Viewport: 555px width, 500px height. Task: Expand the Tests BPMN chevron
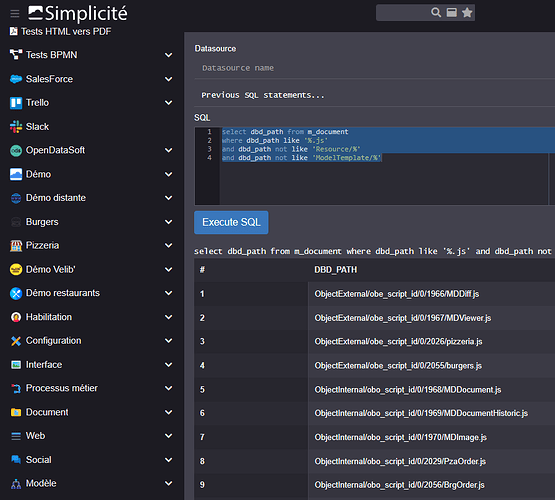coord(168,55)
